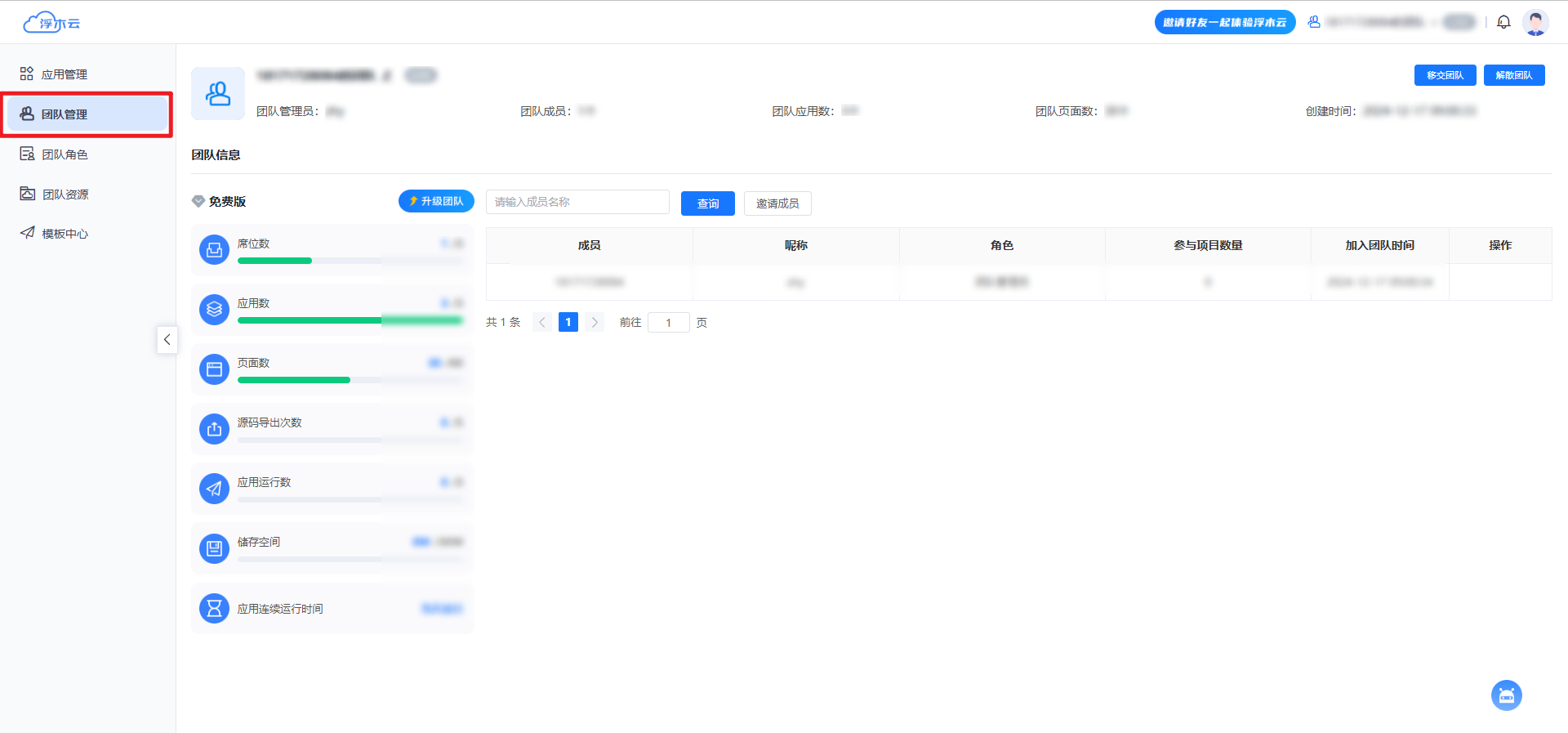Open the user avatar in header

[x=1535, y=22]
